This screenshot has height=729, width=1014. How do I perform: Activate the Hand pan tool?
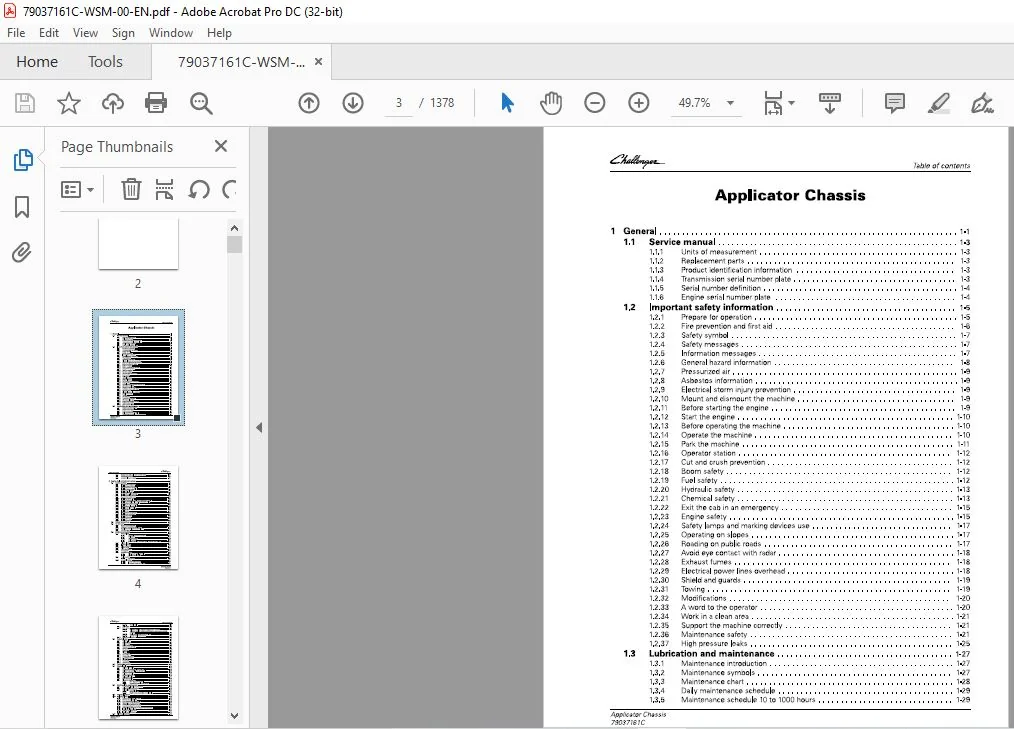click(x=551, y=103)
